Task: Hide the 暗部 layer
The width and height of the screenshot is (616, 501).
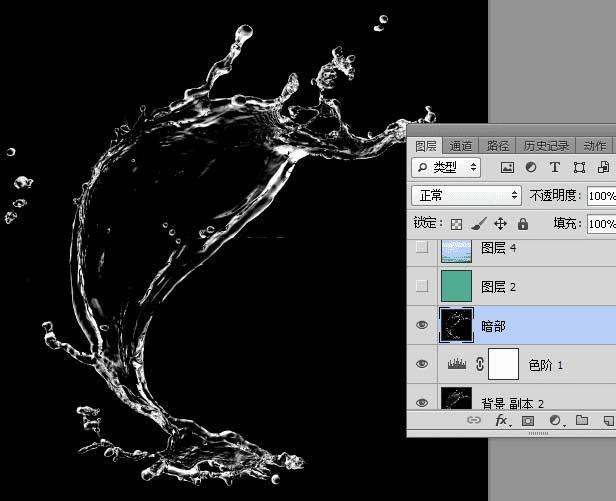Action: point(422,326)
